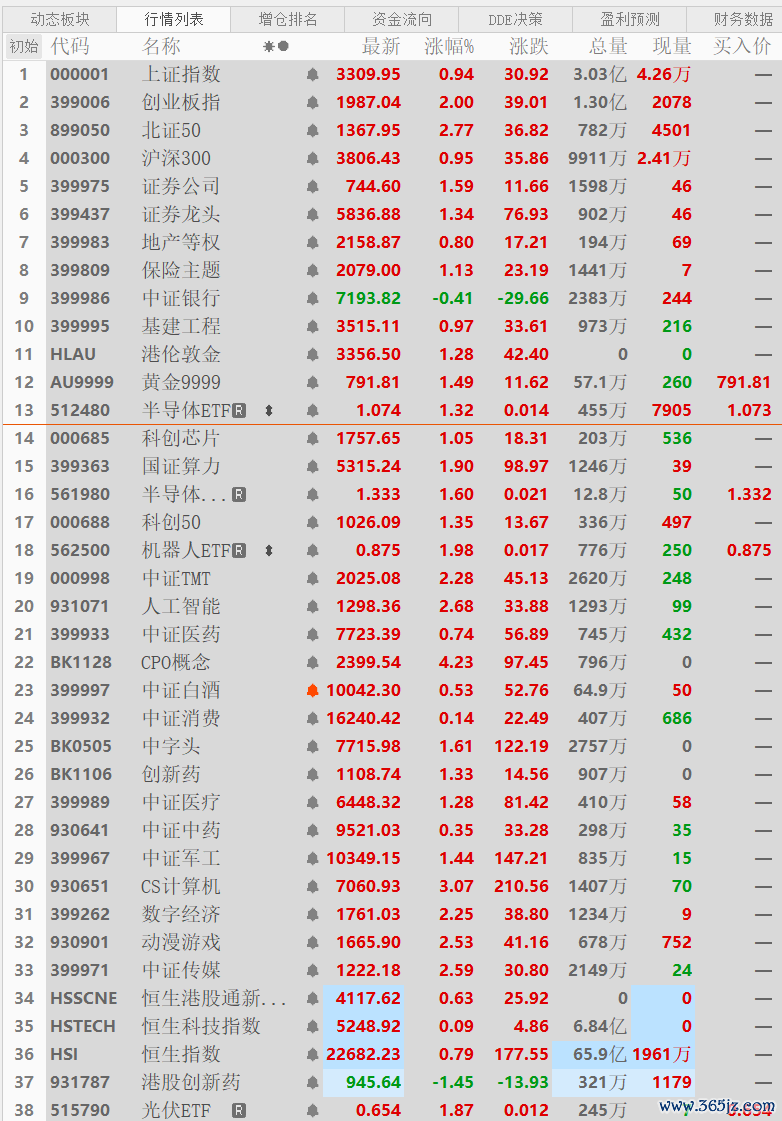Sort by the 买入价 column header
782x1121 pixels.
tap(742, 46)
